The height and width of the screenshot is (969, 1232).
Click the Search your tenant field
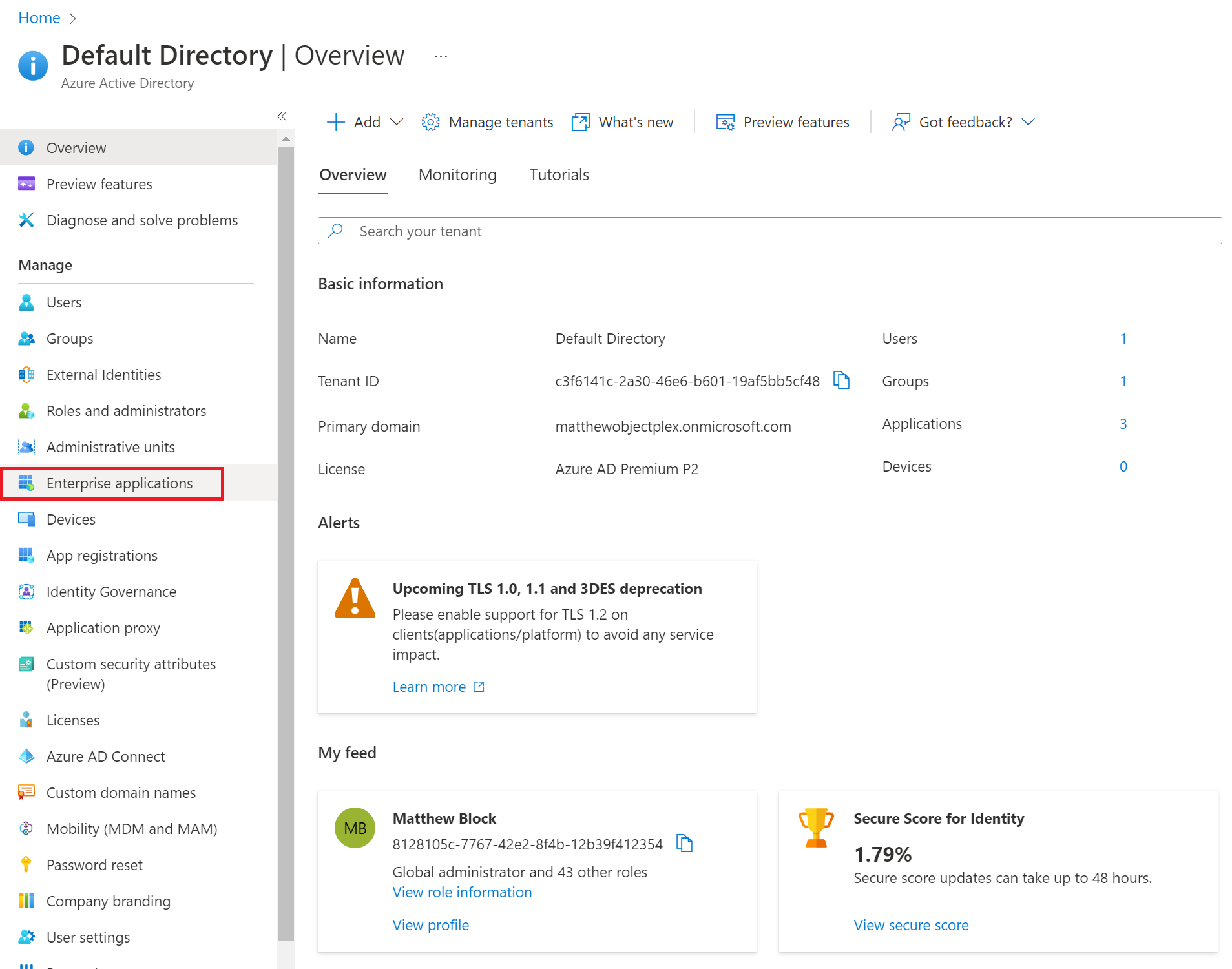tap(769, 231)
